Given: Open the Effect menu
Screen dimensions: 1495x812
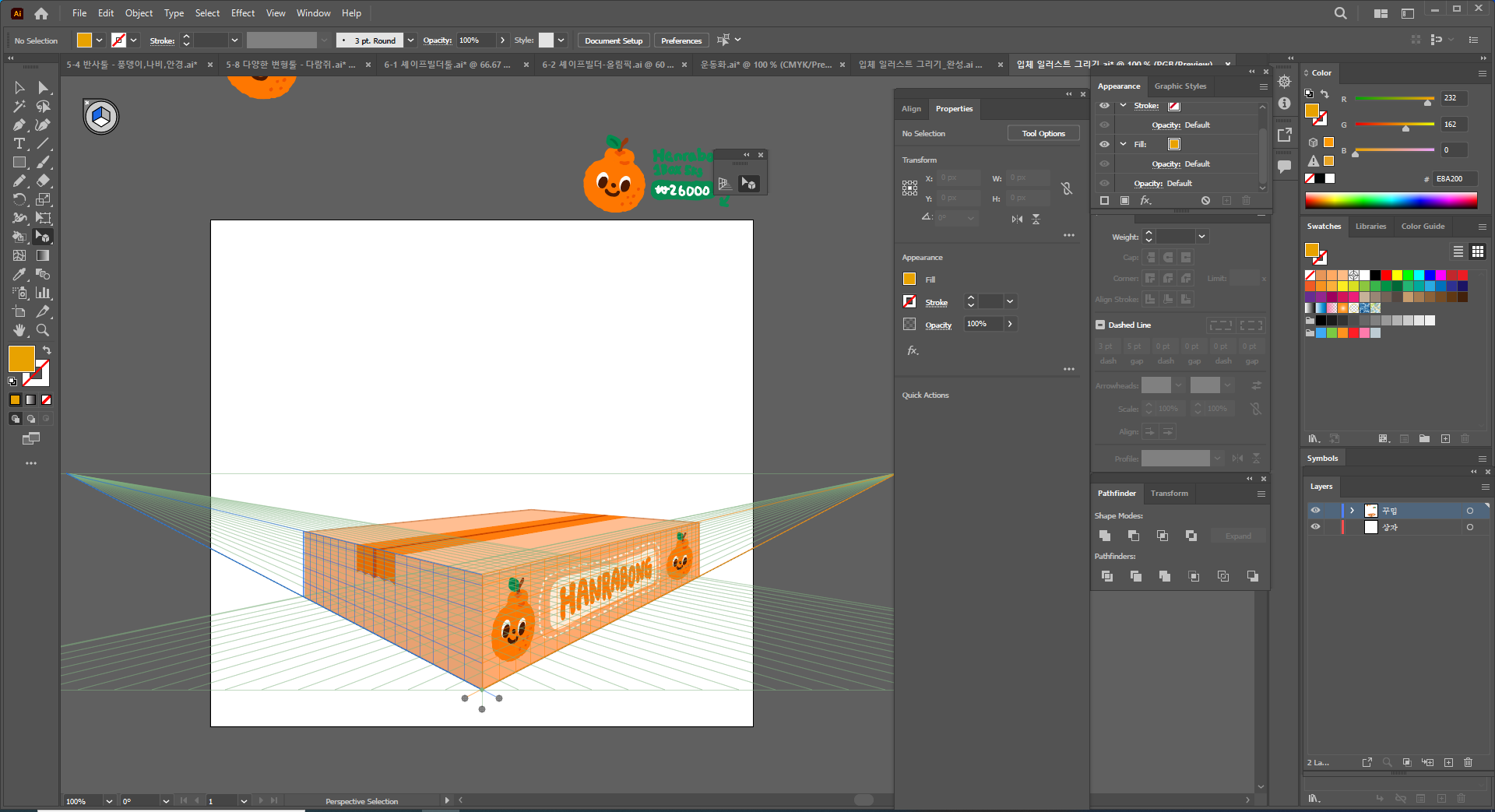Looking at the screenshot, I should 243,13.
